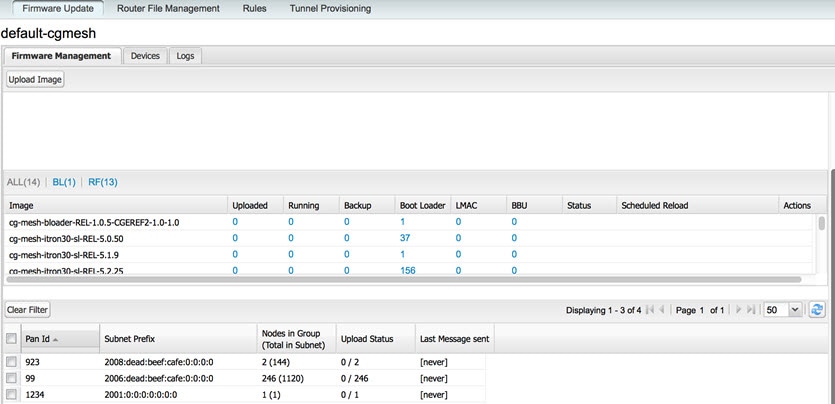This screenshot has width=835, height=404.
Task: Sort by the Backup column header
Action: pyautogui.click(x=367, y=205)
